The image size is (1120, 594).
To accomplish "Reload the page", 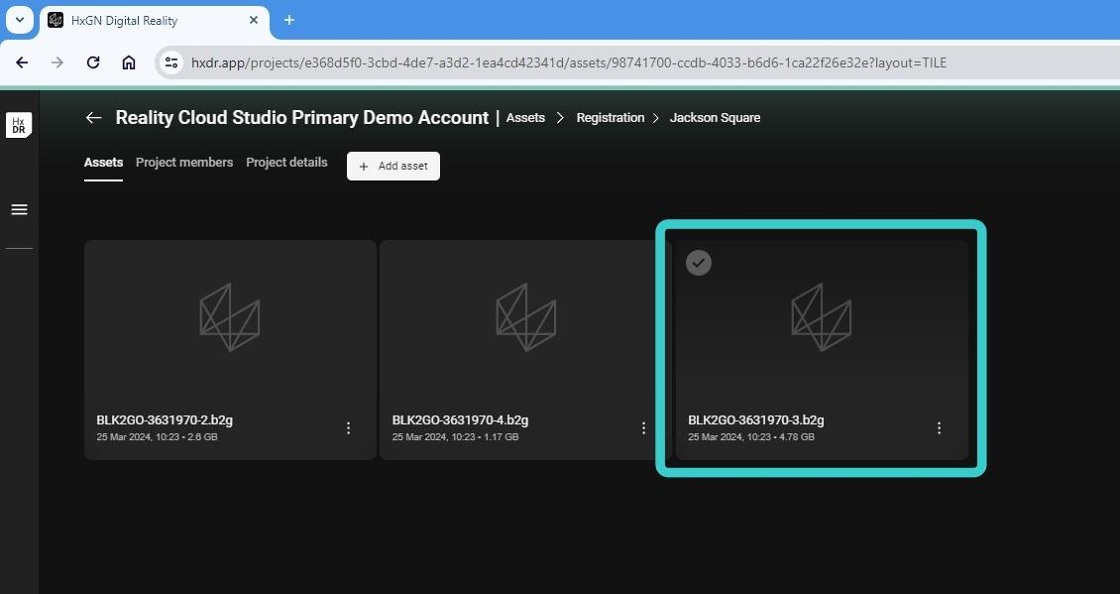I will tap(93, 63).
